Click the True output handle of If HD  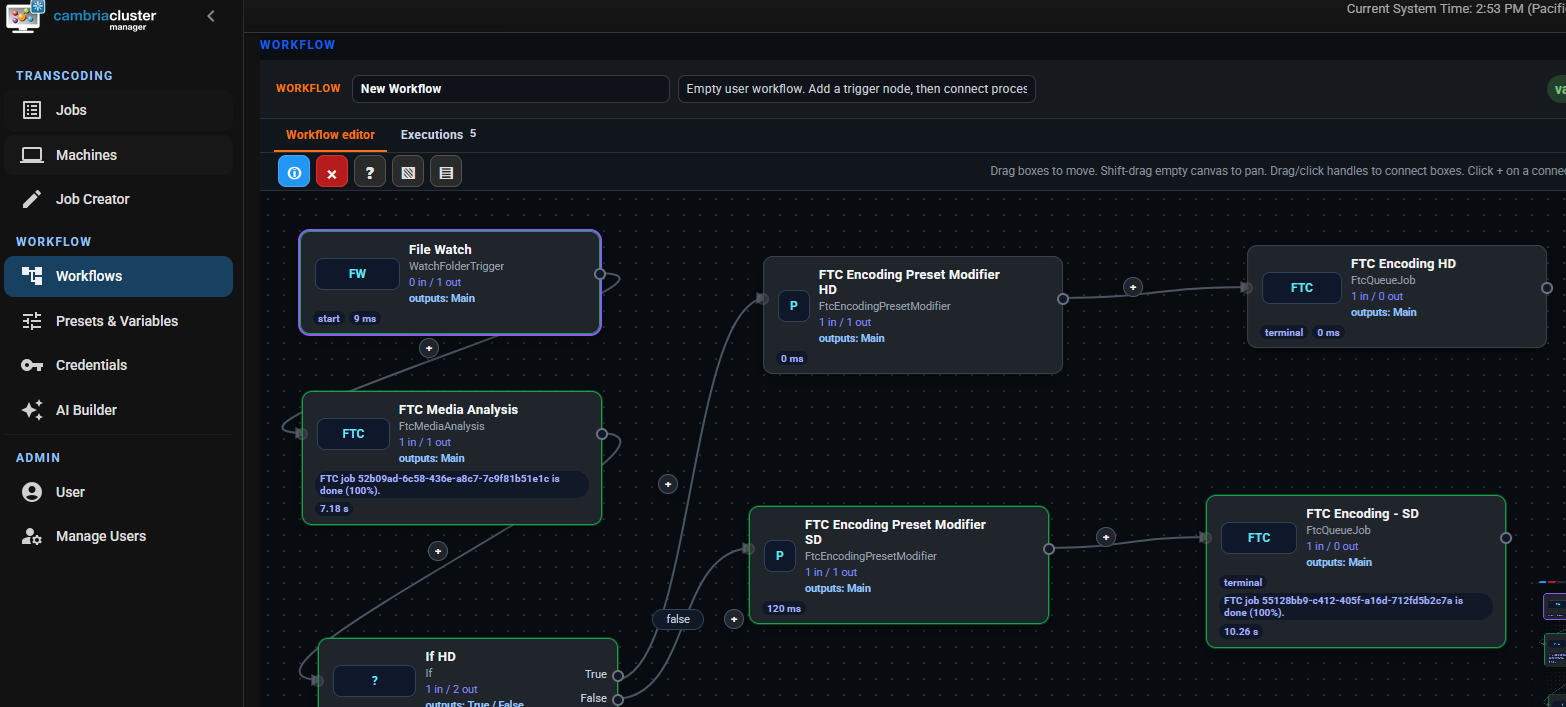[x=618, y=675]
